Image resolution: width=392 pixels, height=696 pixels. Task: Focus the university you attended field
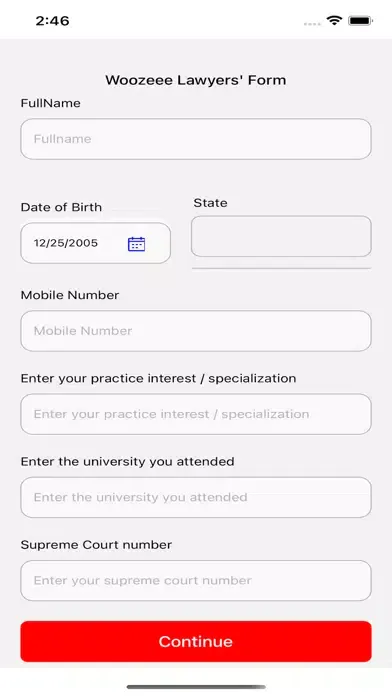[196, 497]
